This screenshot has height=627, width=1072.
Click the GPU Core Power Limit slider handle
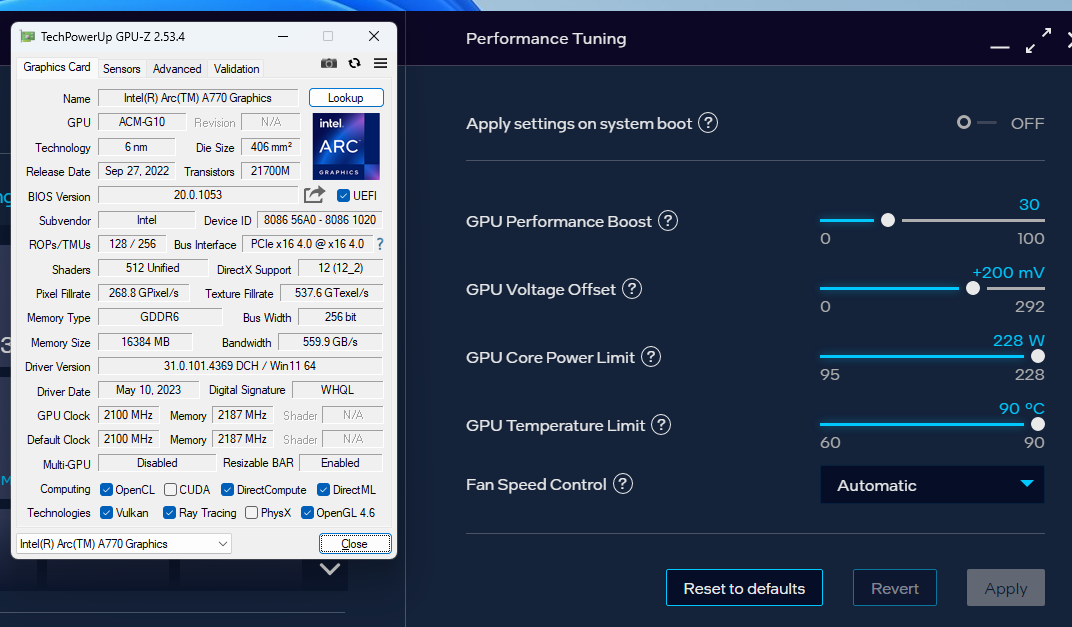coord(1038,356)
